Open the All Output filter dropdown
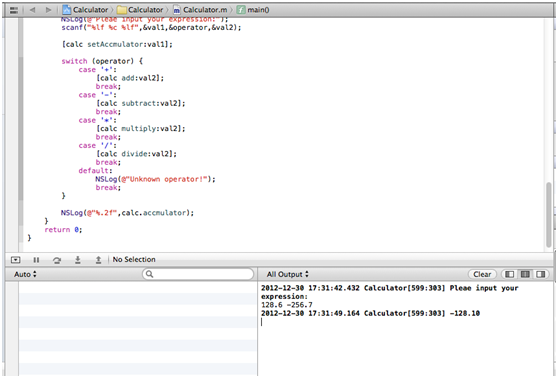558x378 pixels. 288,274
